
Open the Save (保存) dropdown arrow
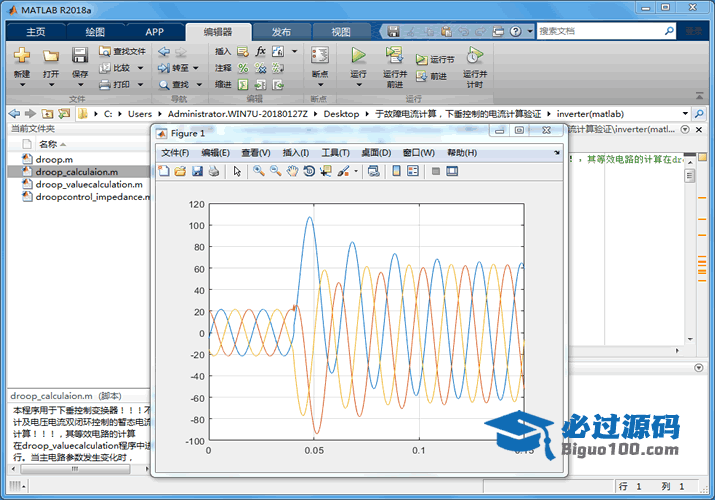[x=80, y=84]
